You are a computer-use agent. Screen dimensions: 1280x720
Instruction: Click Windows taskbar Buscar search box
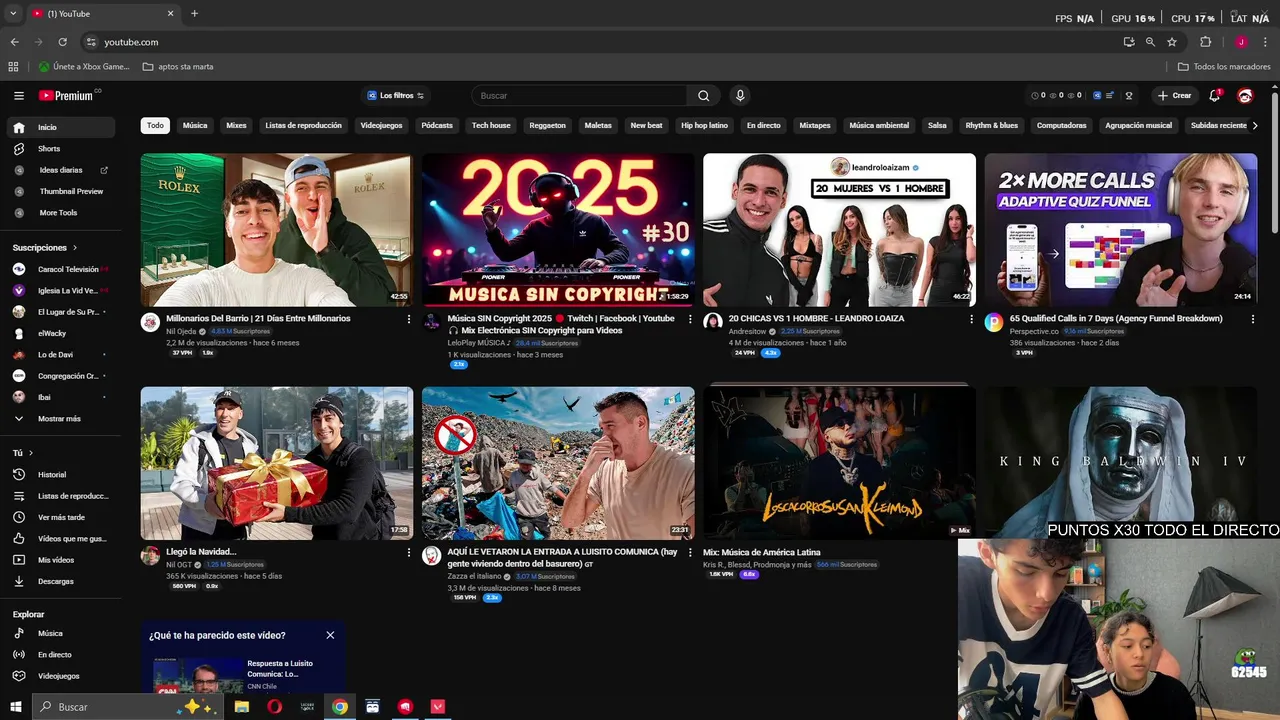[128, 707]
